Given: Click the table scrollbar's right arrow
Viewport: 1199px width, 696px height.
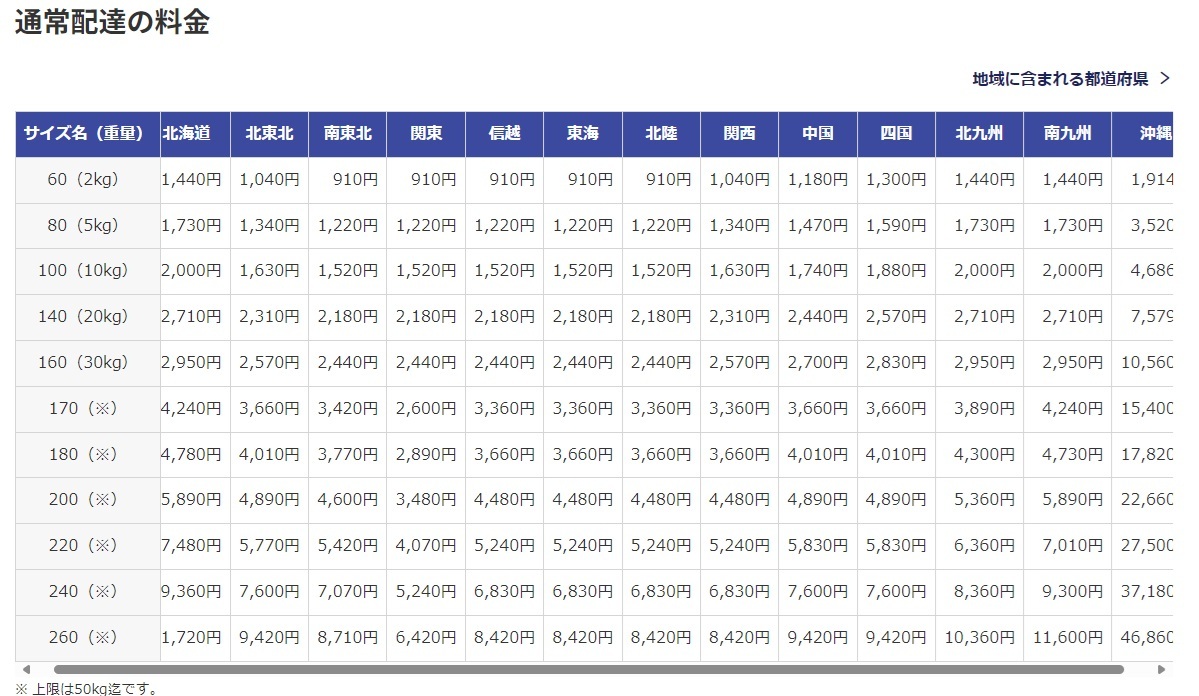Looking at the screenshot, I should pos(1162,669).
